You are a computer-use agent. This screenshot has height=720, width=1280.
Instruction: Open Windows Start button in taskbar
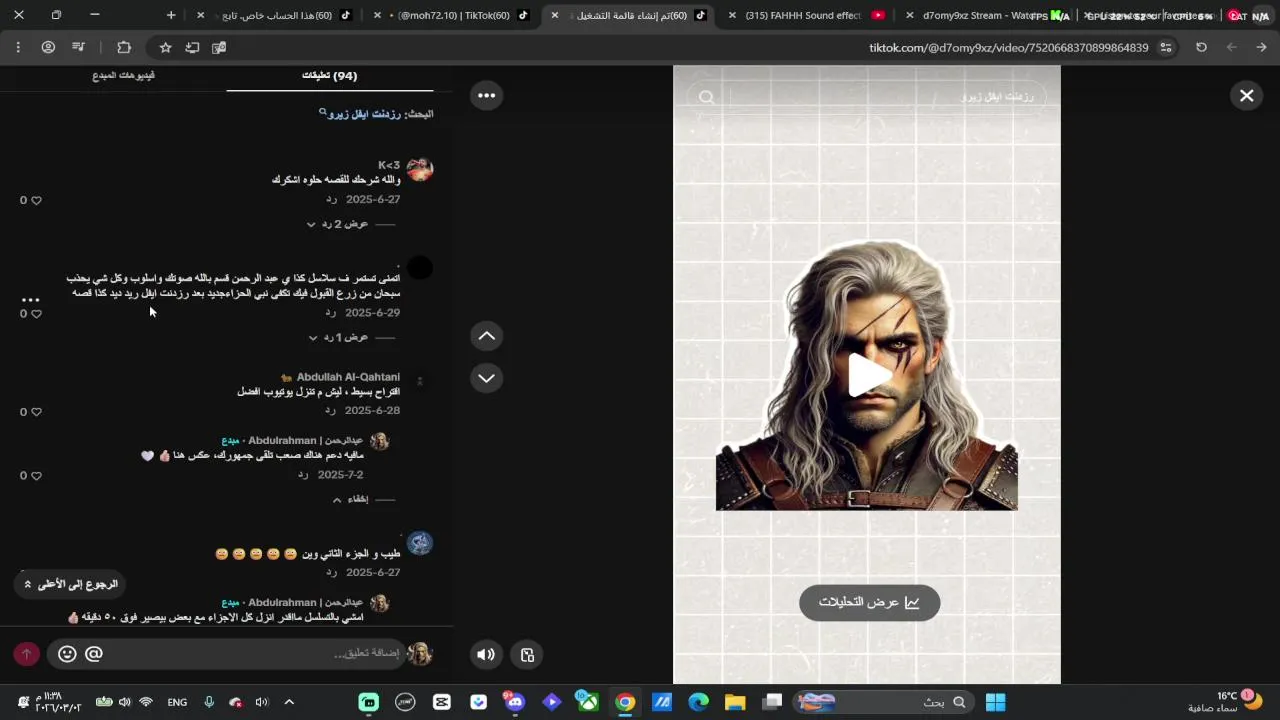(x=995, y=702)
